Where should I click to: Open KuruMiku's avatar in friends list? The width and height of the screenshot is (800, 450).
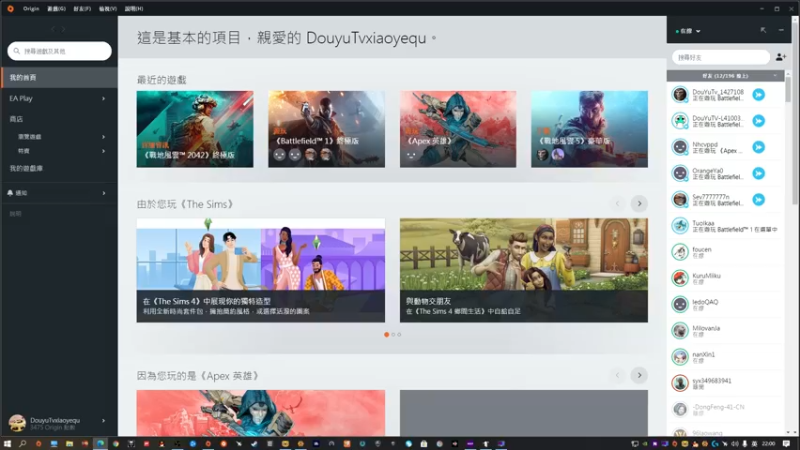(680, 278)
